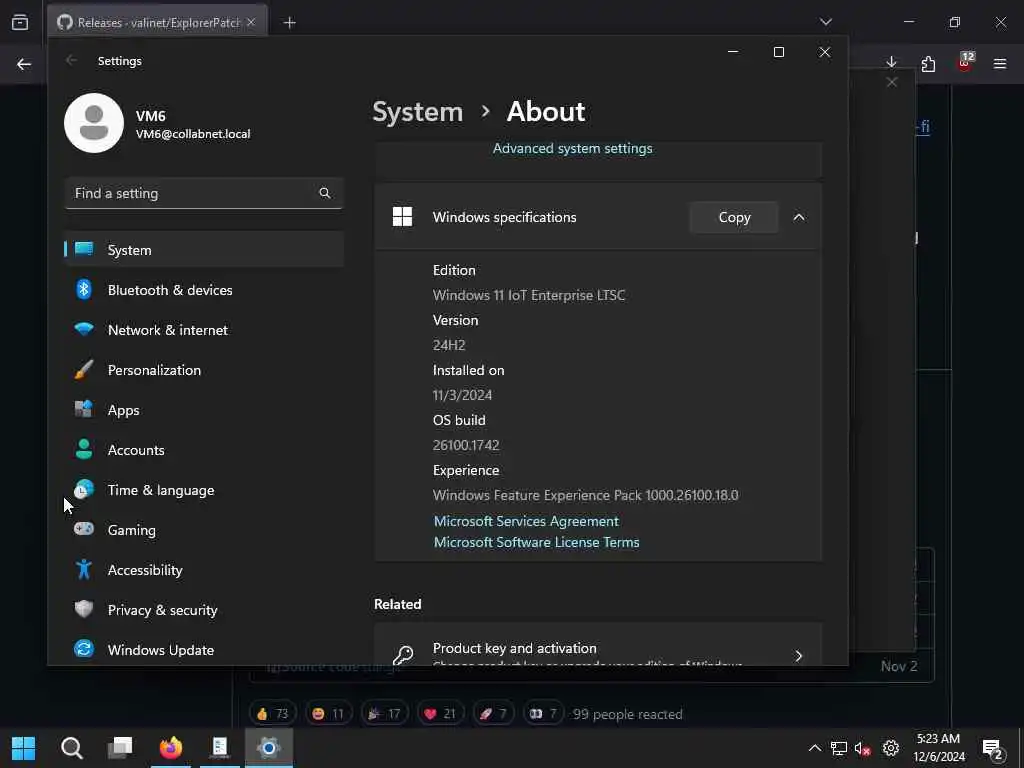Open Firefox extensions puzzle icon
This screenshot has height=768, width=1024.
coord(928,63)
